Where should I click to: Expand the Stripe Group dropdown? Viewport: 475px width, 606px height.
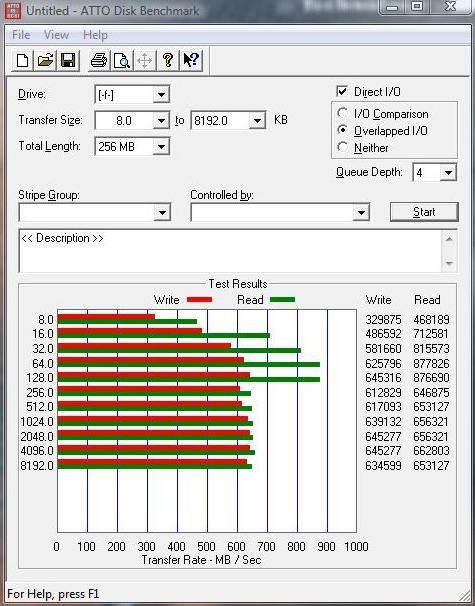[162, 213]
